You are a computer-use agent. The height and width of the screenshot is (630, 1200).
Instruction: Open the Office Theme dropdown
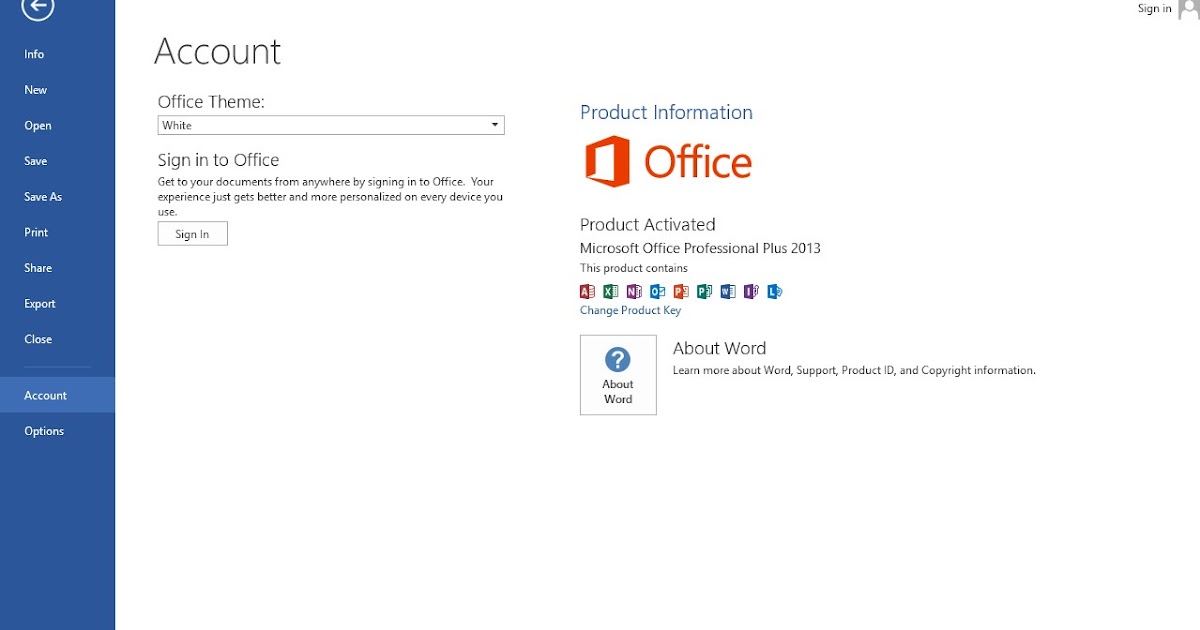pyautogui.click(x=331, y=125)
